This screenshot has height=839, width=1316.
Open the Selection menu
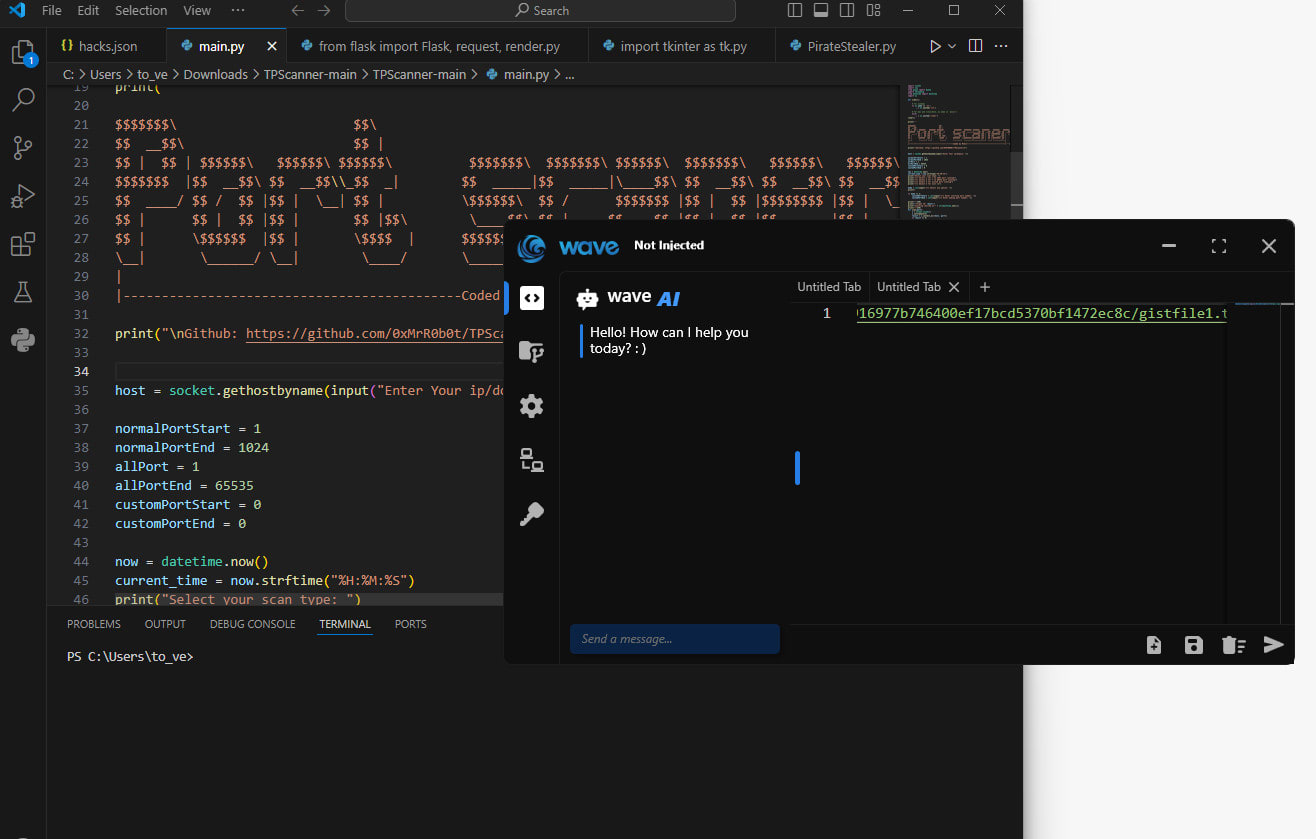tap(141, 11)
